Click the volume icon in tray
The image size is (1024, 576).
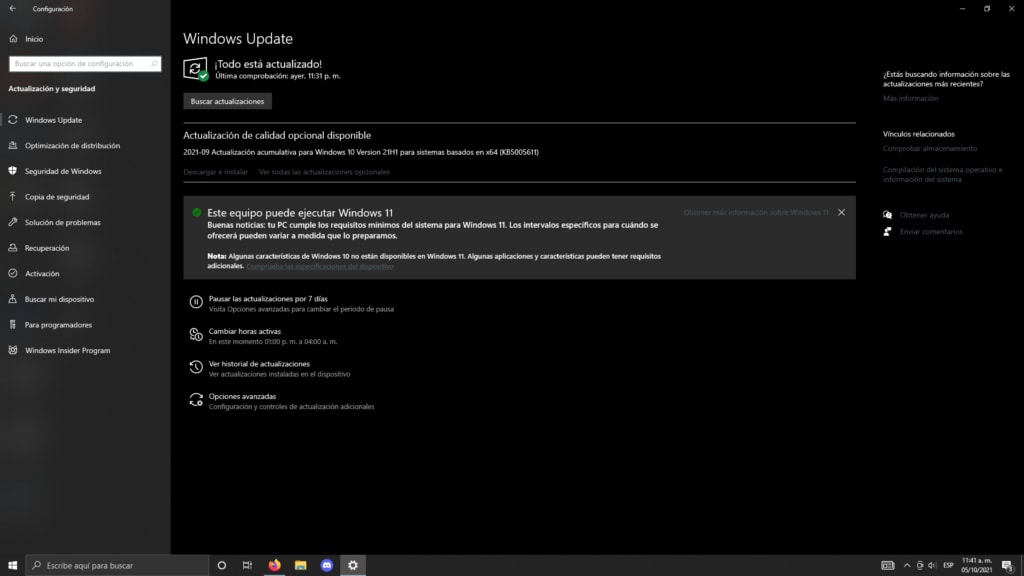click(932, 566)
